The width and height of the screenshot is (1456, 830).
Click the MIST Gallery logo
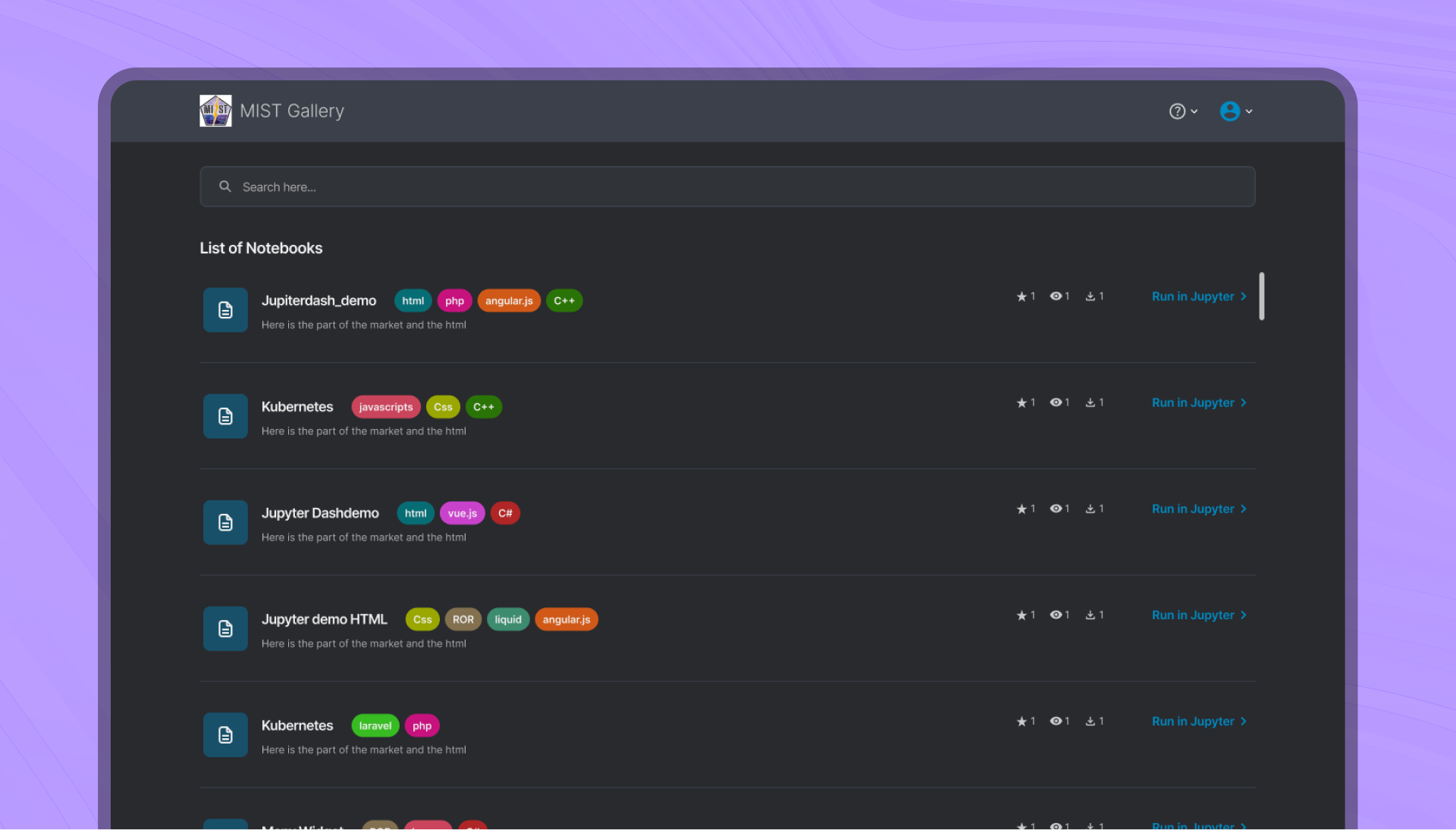[215, 111]
